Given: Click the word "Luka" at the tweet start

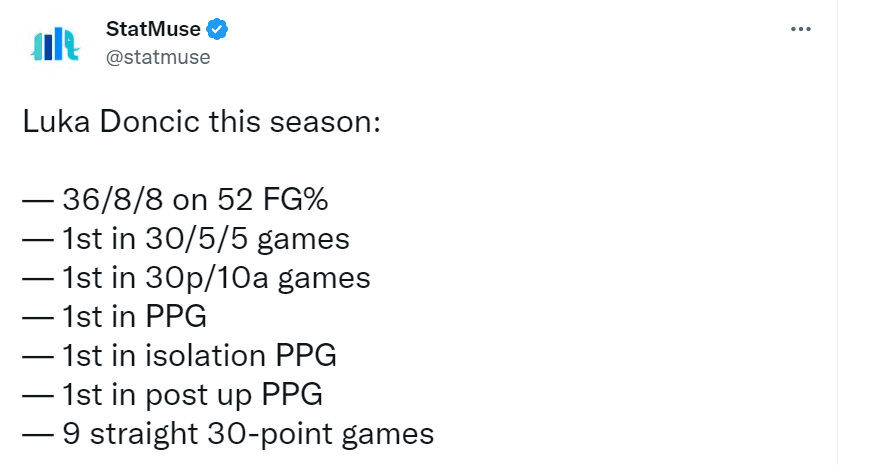Looking at the screenshot, I should 56,121.
